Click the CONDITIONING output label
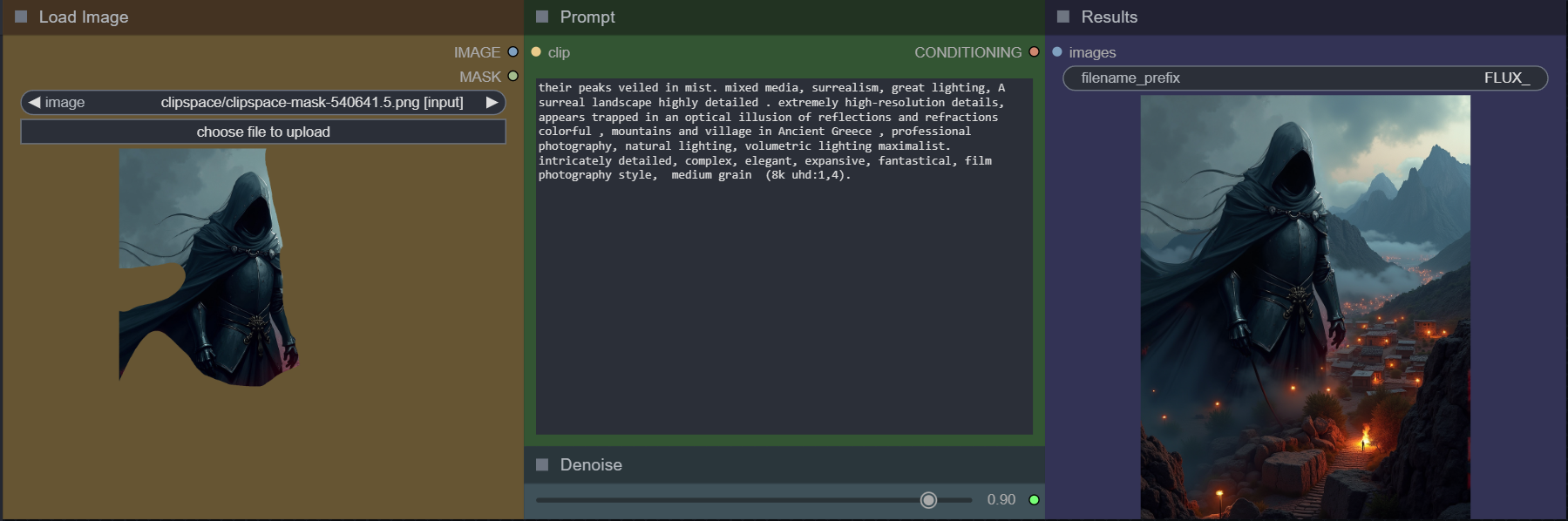Screen dimensions: 1568x521 click(967, 52)
